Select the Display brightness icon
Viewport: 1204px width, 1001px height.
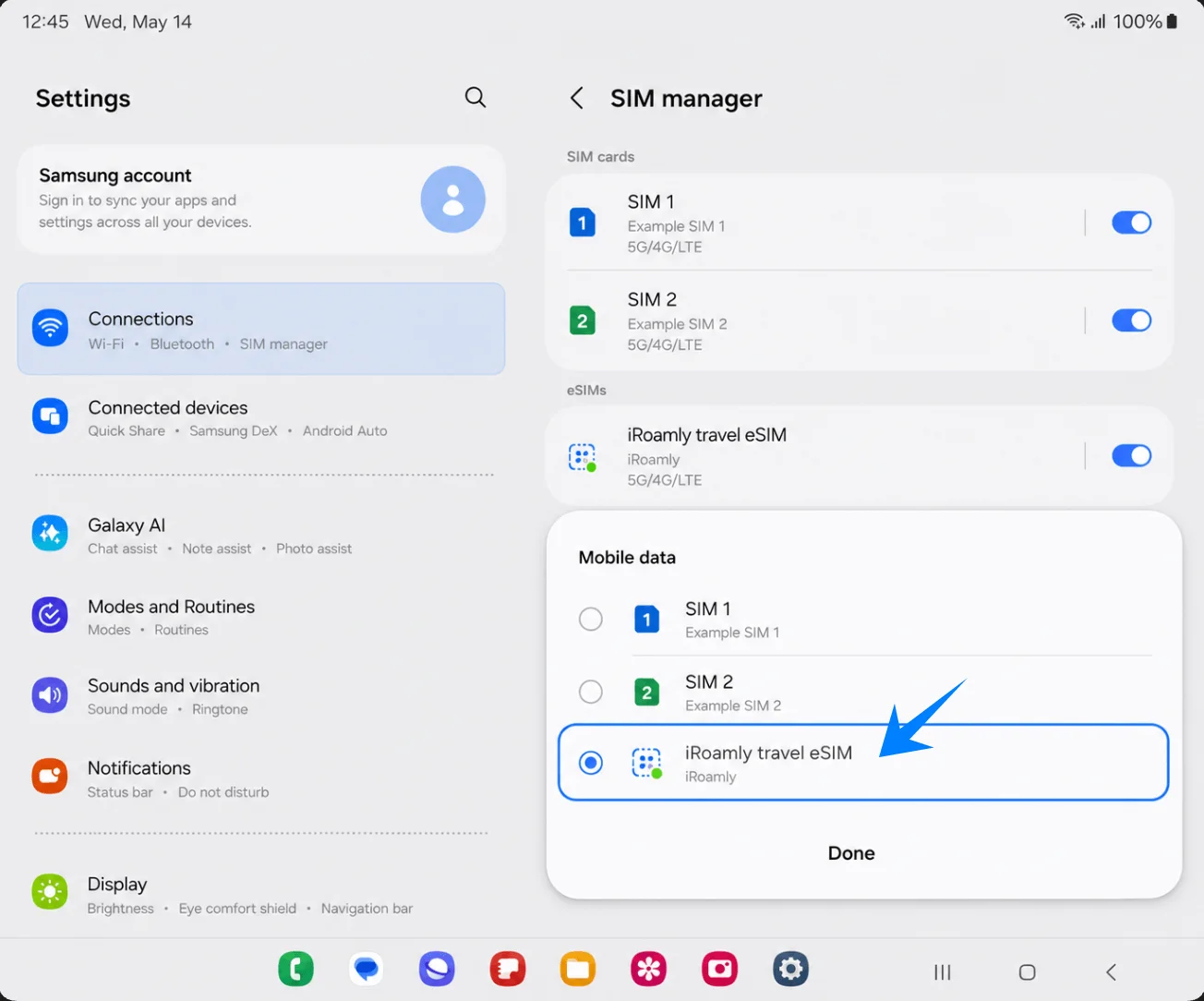coord(51,893)
